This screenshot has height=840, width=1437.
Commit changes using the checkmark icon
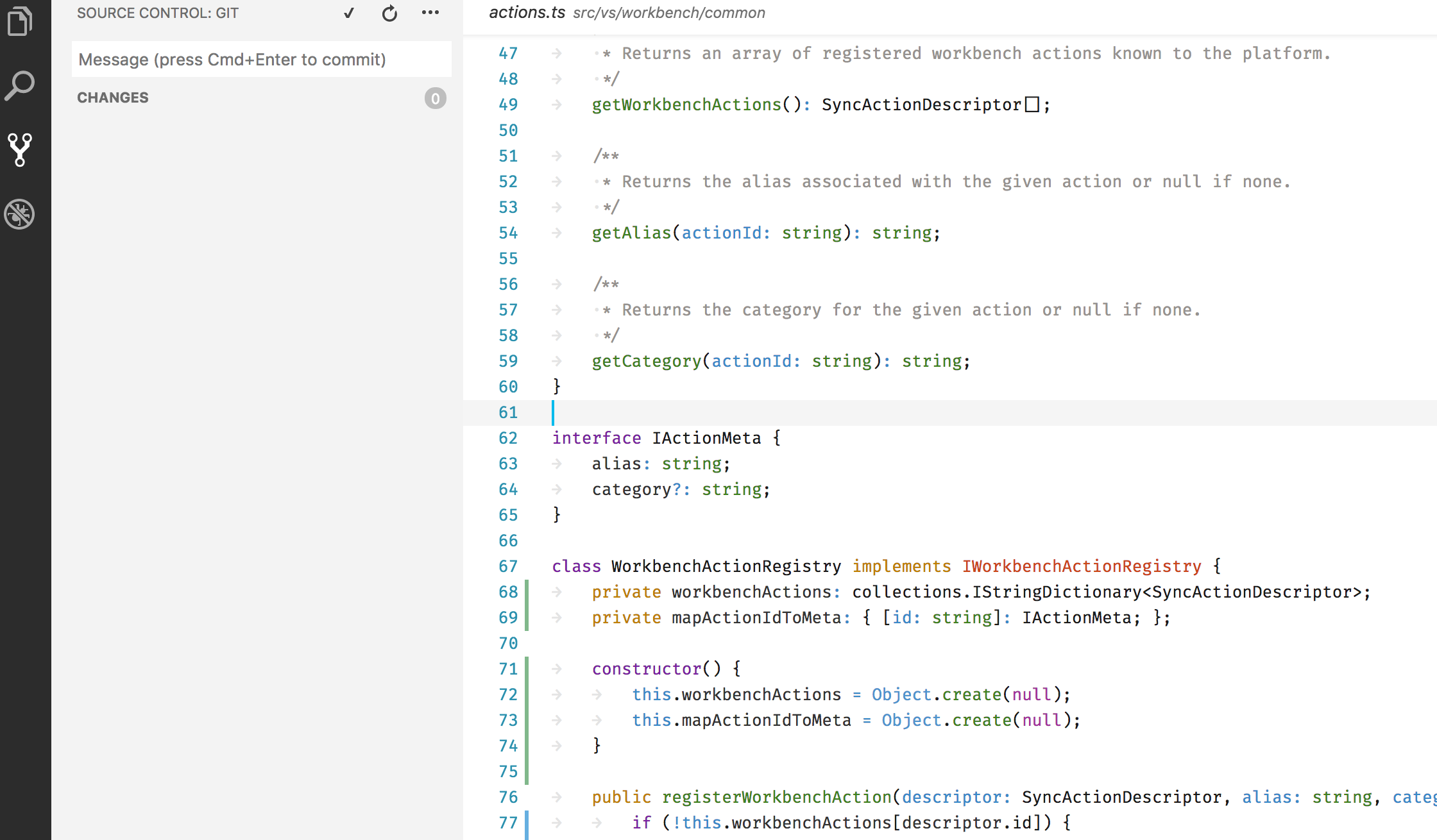click(x=348, y=13)
